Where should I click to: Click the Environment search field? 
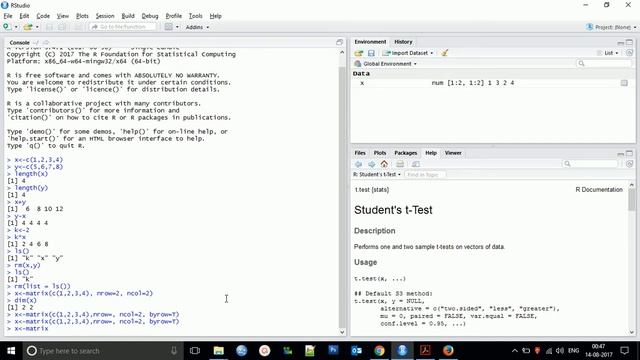[604, 63]
